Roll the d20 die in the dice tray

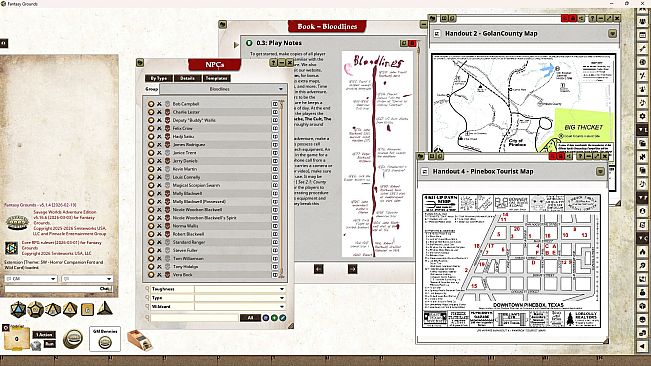click(x=18, y=309)
